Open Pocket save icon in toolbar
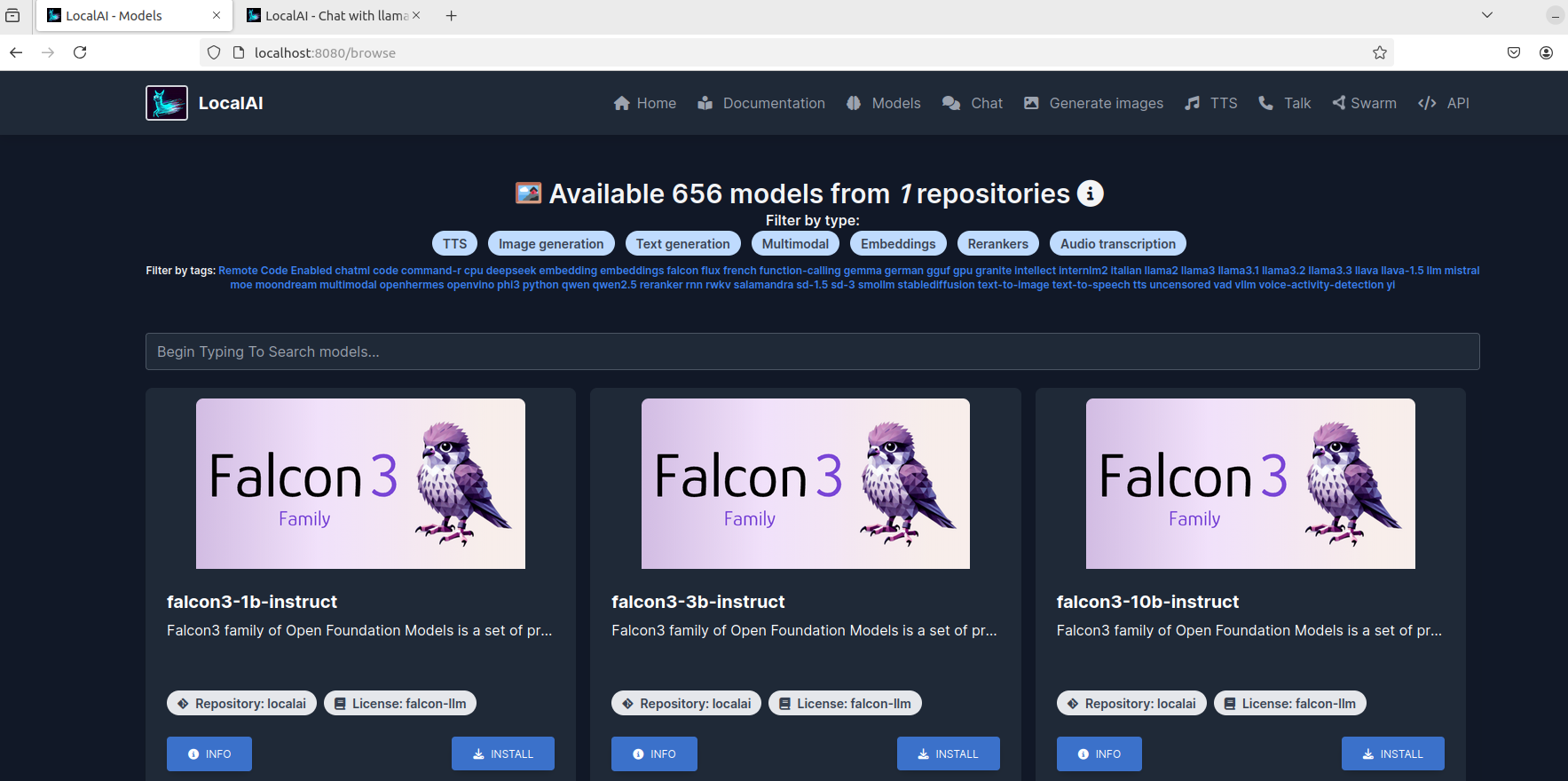 (1514, 52)
